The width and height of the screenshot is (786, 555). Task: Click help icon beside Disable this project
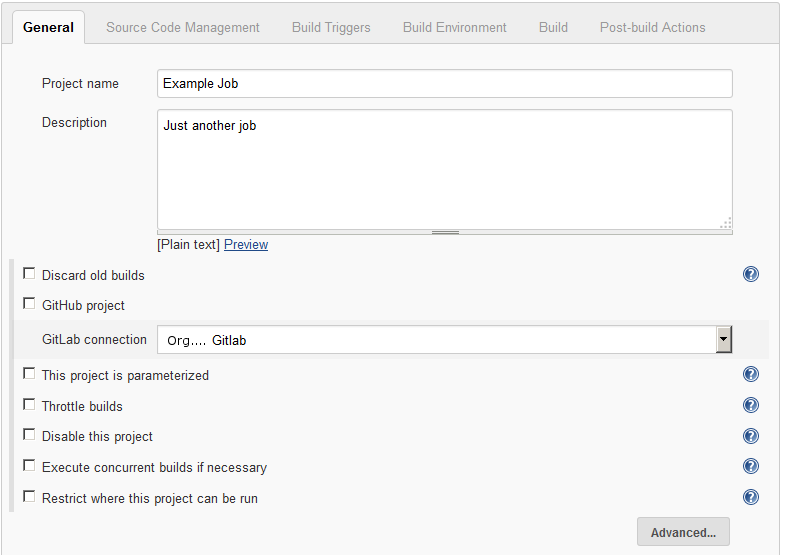click(750, 436)
